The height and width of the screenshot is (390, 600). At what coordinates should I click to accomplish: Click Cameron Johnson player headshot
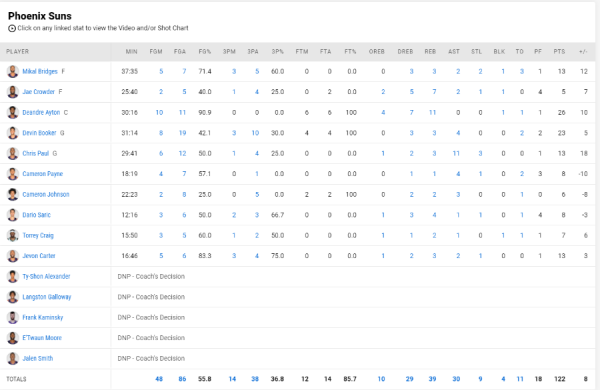pyautogui.click(x=13, y=194)
